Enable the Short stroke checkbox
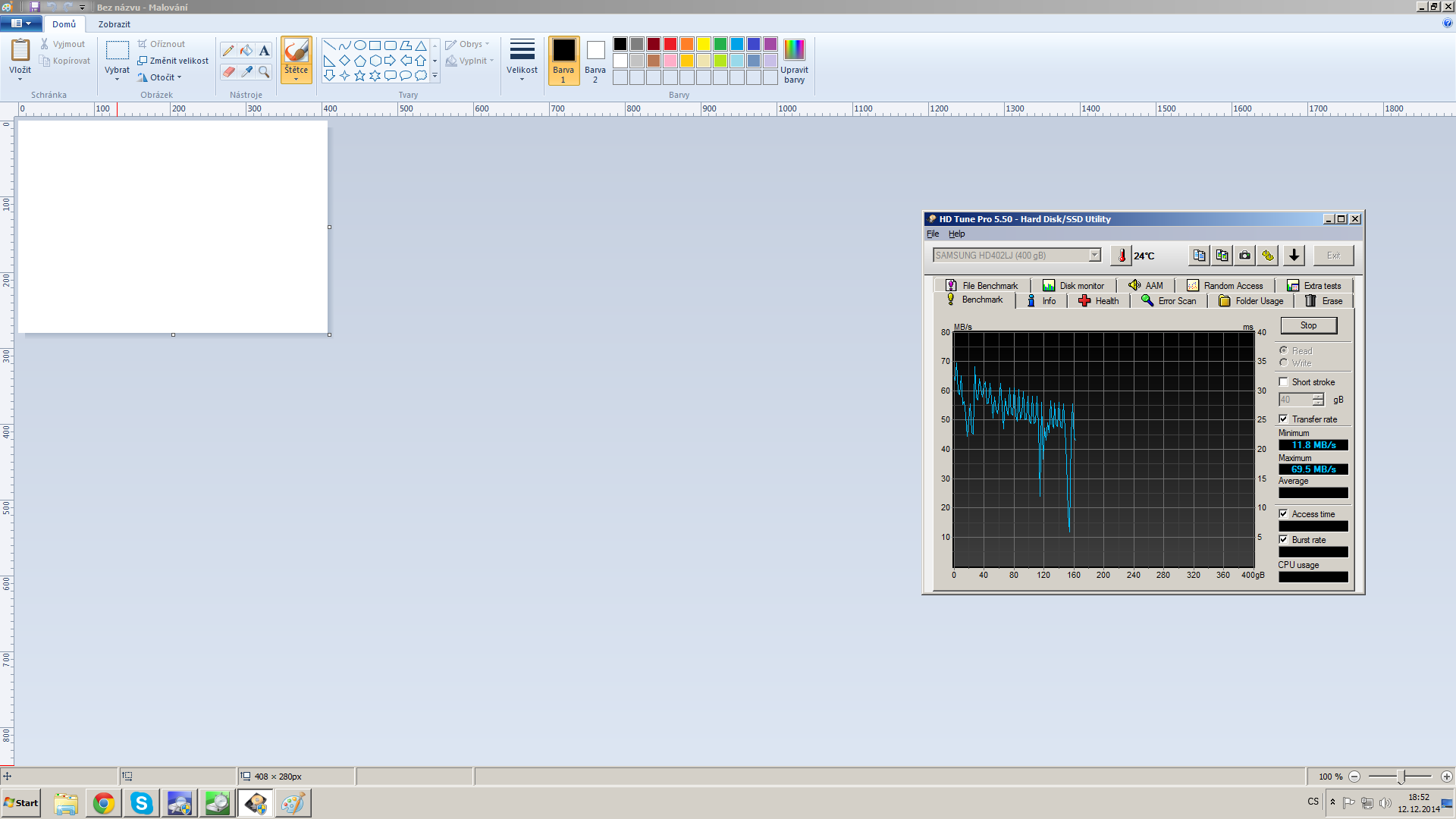This screenshot has height=819, width=1456. tap(1284, 382)
